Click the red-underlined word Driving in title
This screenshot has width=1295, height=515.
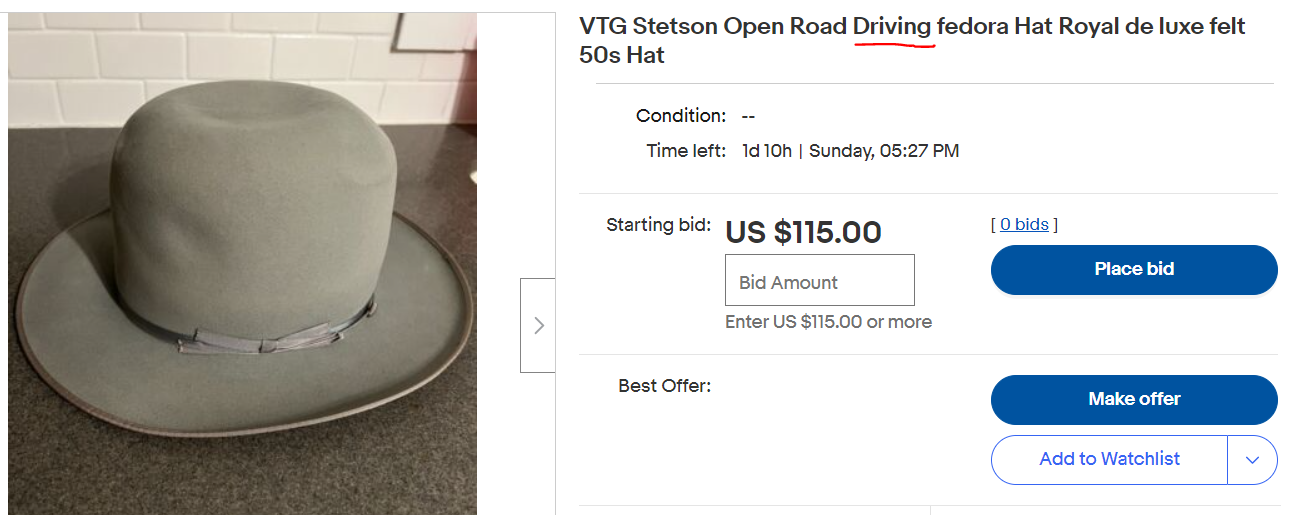coord(892,27)
